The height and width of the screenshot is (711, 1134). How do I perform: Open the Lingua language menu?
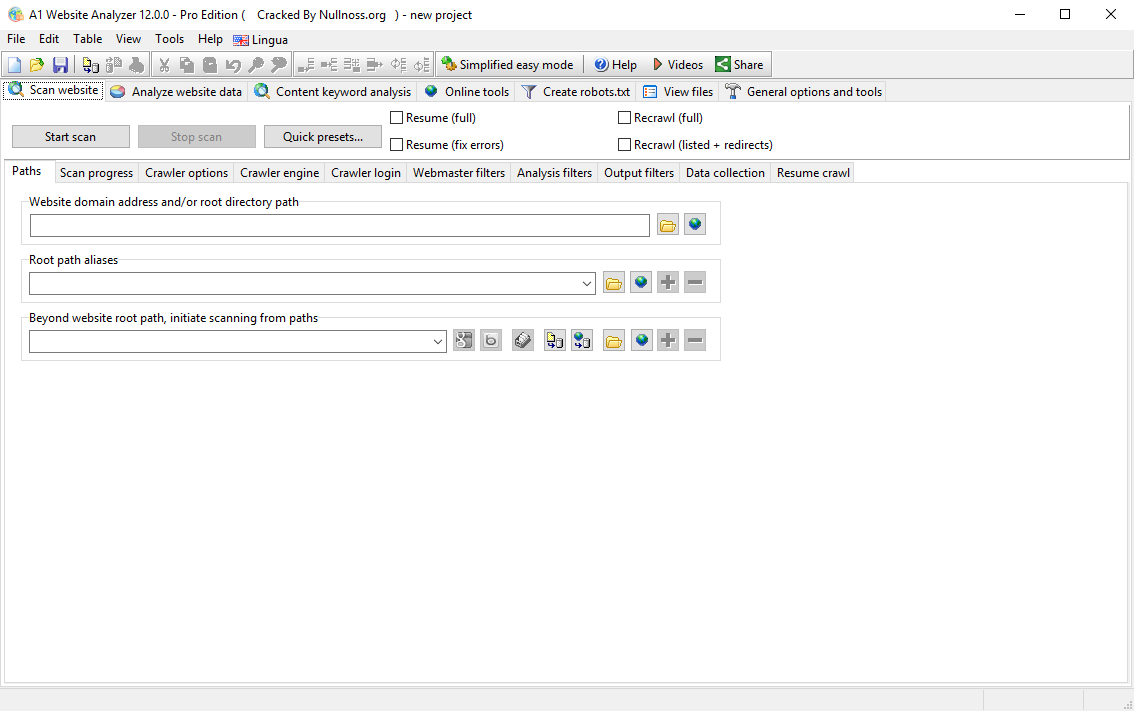(261, 40)
